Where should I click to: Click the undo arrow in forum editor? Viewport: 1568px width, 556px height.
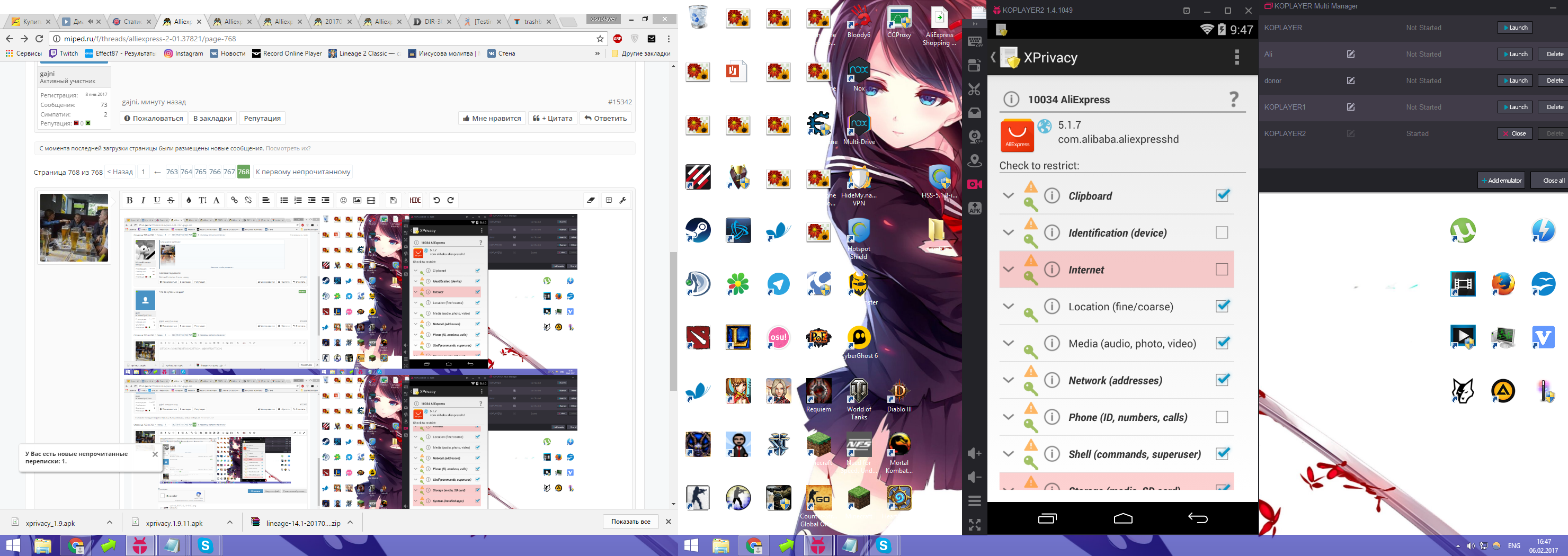click(x=436, y=200)
